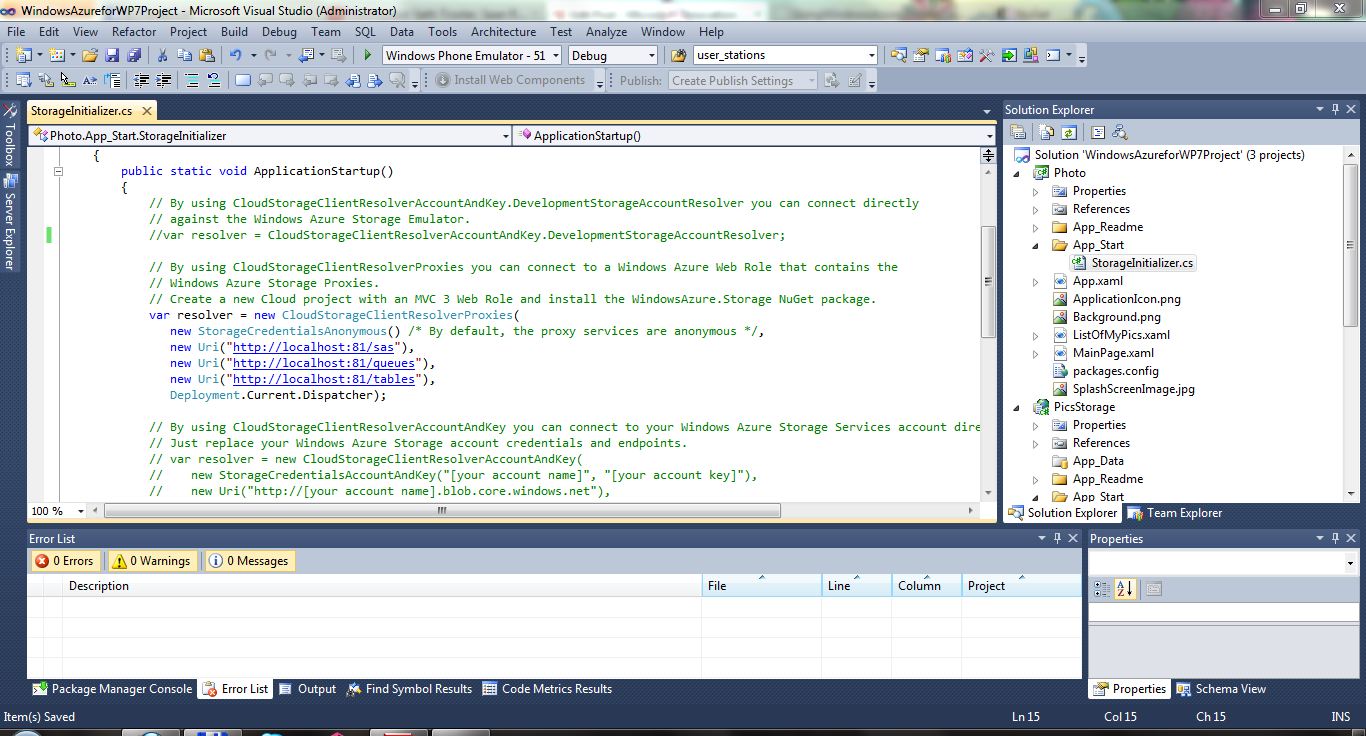Open the Refactor menu
The width and height of the screenshot is (1366, 736).
[133, 32]
